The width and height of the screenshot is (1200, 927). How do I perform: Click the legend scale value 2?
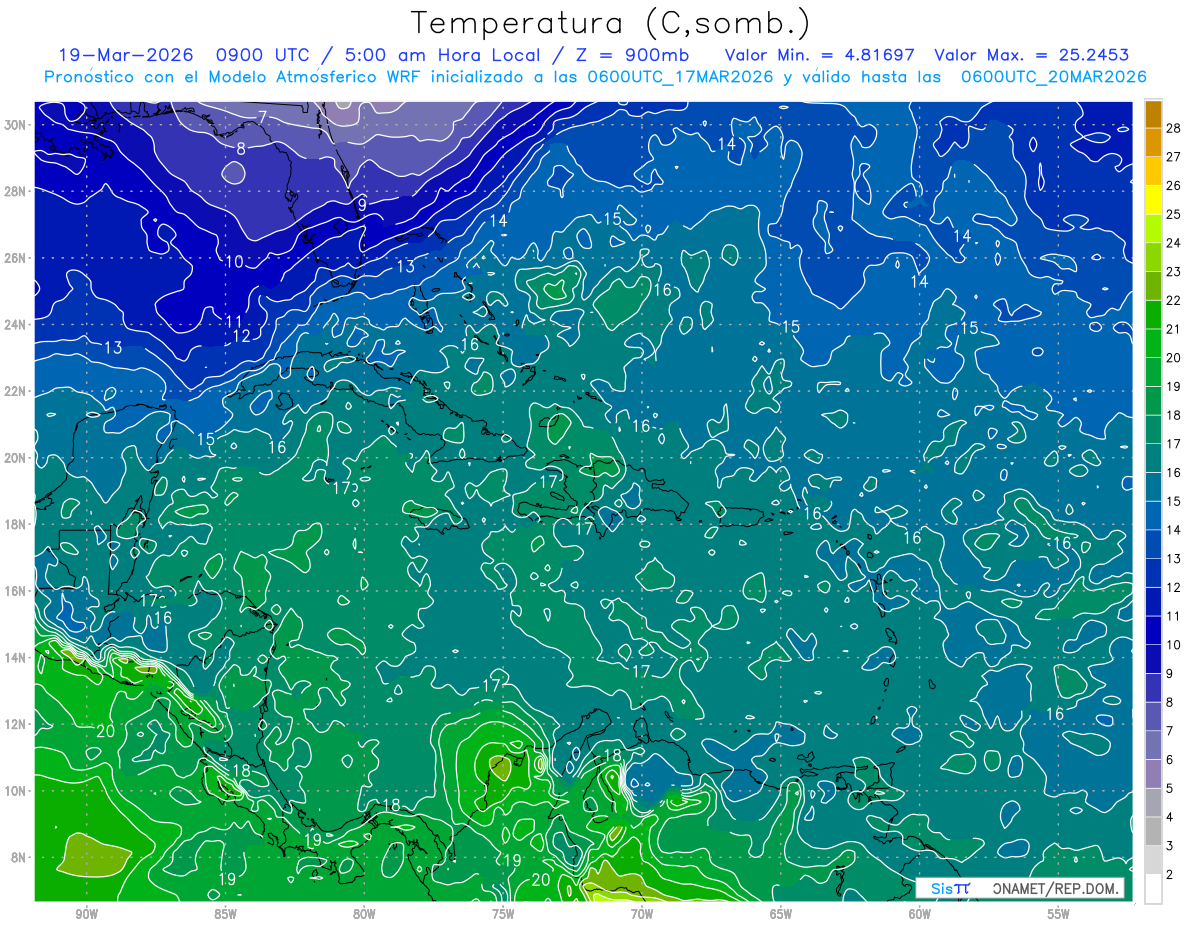(1170, 875)
